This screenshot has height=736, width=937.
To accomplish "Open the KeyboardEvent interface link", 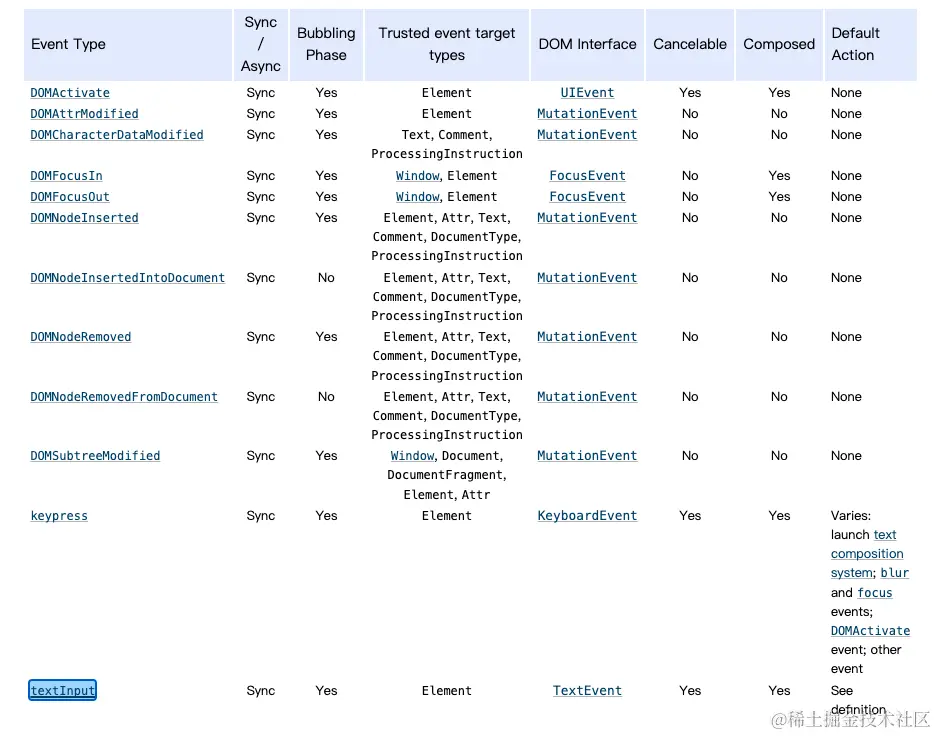I will tap(587, 516).
